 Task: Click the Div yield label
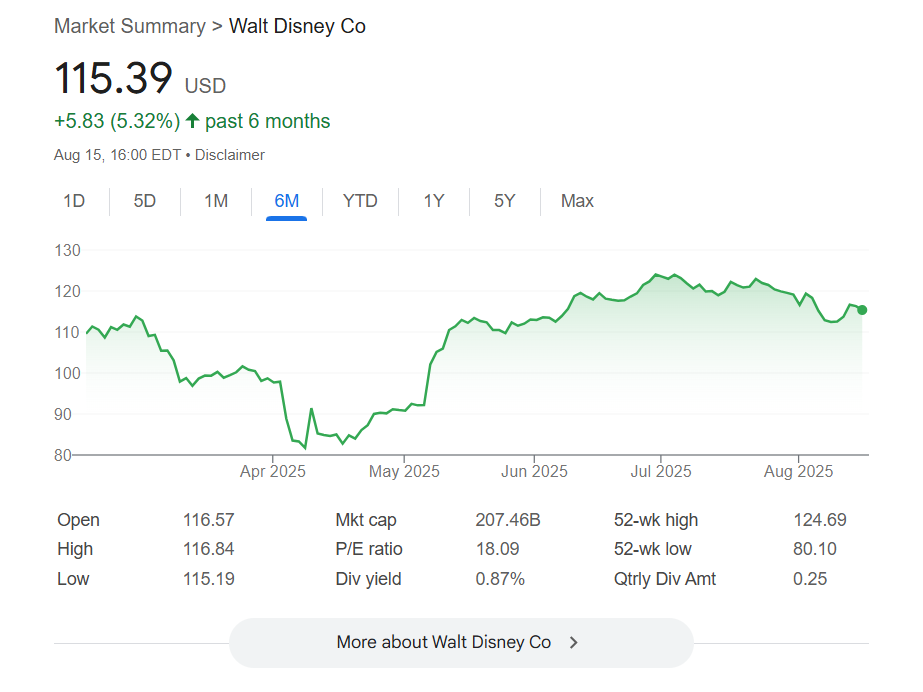point(368,579)
